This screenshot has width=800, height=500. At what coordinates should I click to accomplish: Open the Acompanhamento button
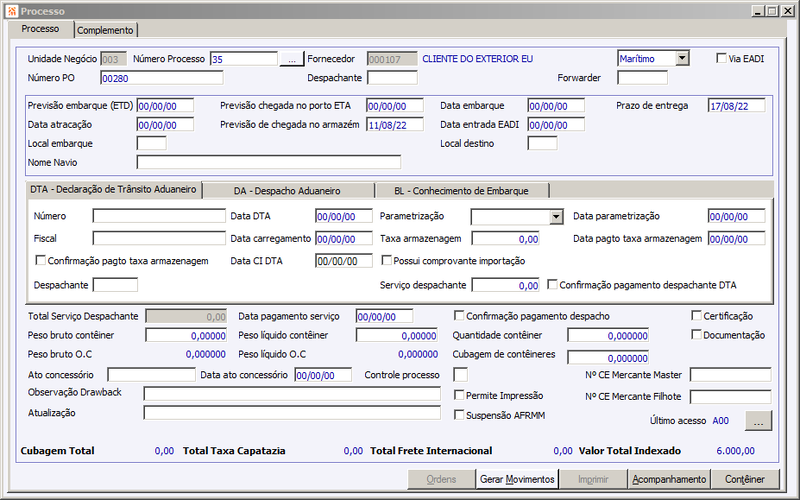(669, 479)
